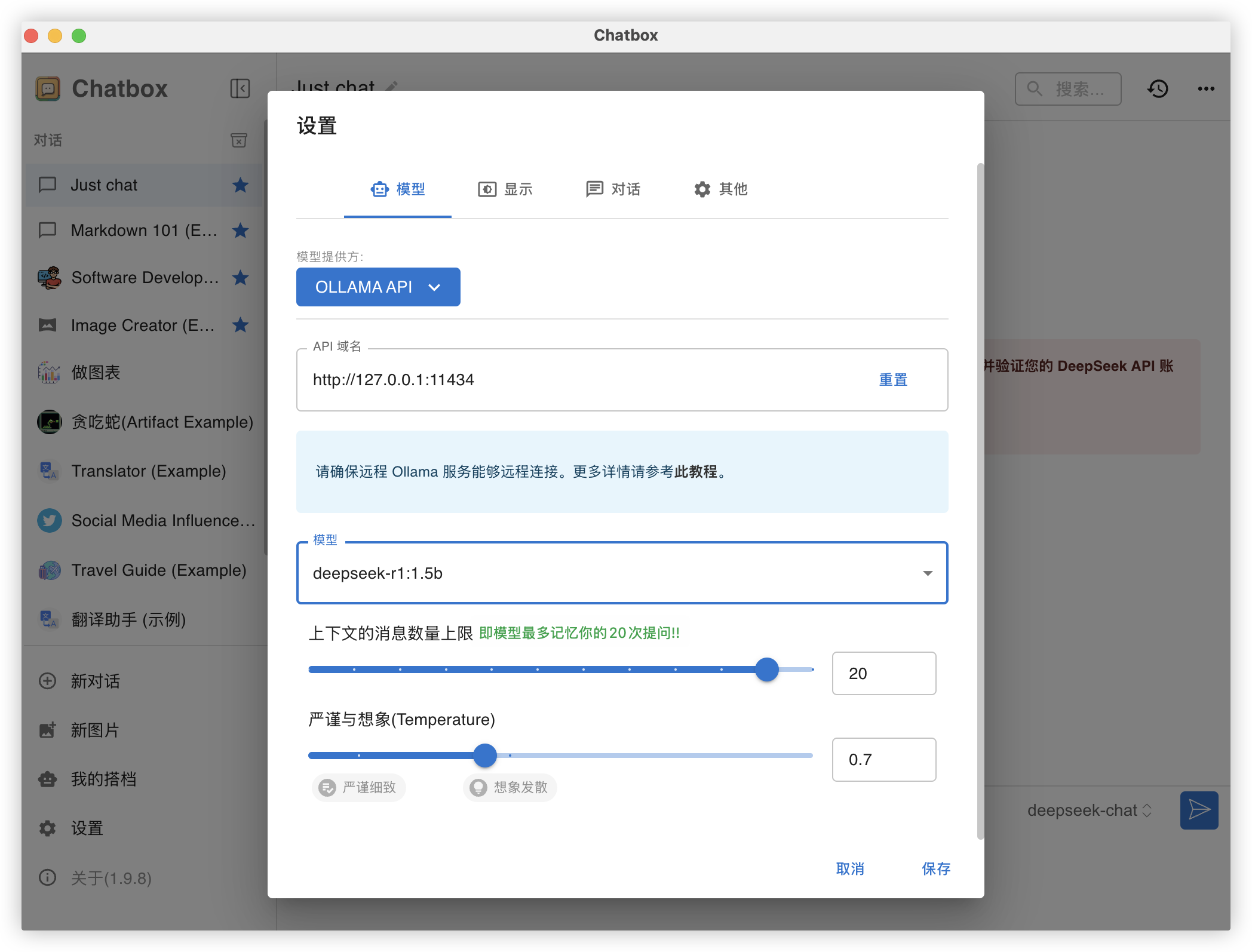The height and width of the screenshot is (952, 1252).
Task: Click the archive conversations icon
Action: click(x=239, y=140)
